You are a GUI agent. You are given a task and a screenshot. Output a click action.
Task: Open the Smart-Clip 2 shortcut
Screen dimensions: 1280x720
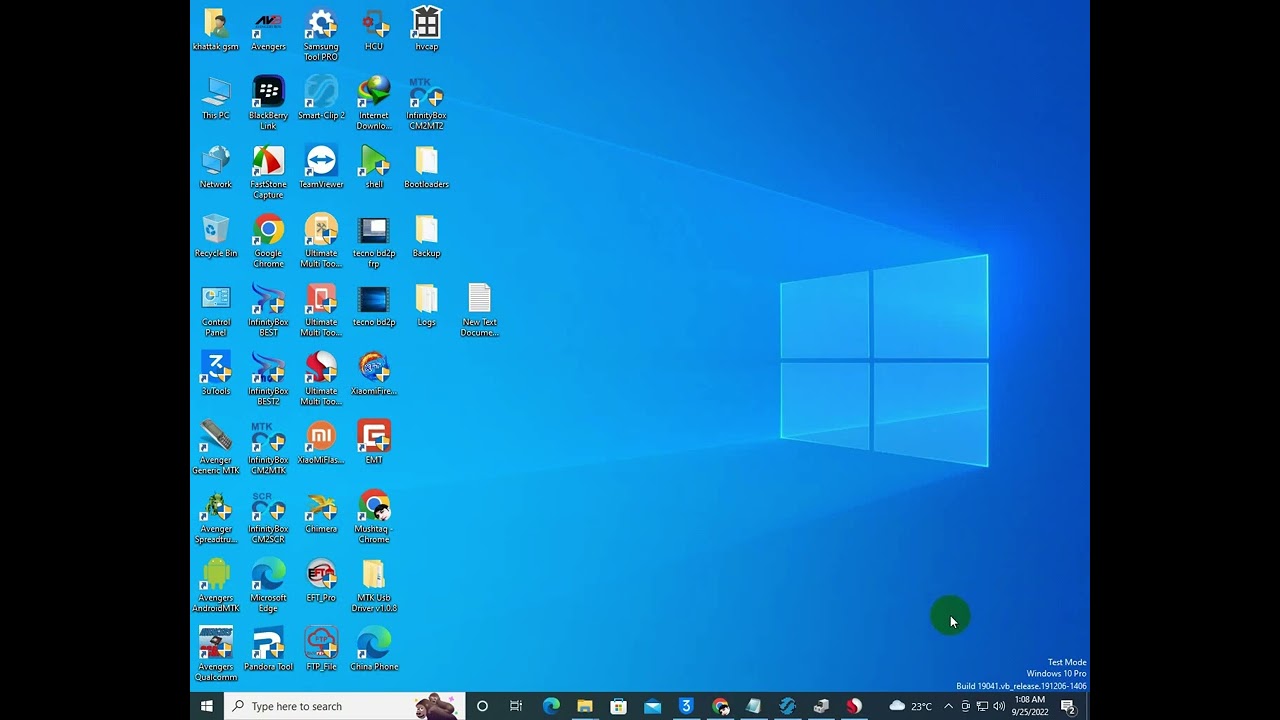click(x=321, y=98)
